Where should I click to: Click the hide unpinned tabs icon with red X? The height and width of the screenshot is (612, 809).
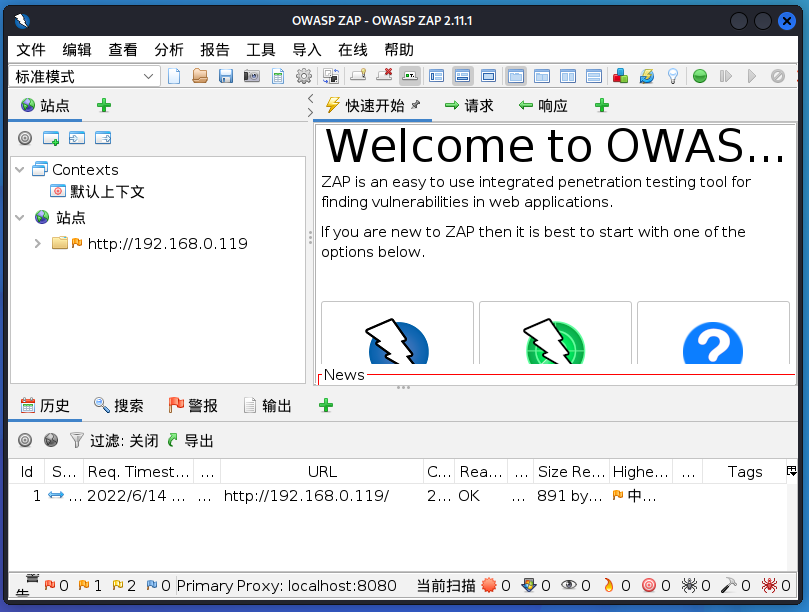384,76
